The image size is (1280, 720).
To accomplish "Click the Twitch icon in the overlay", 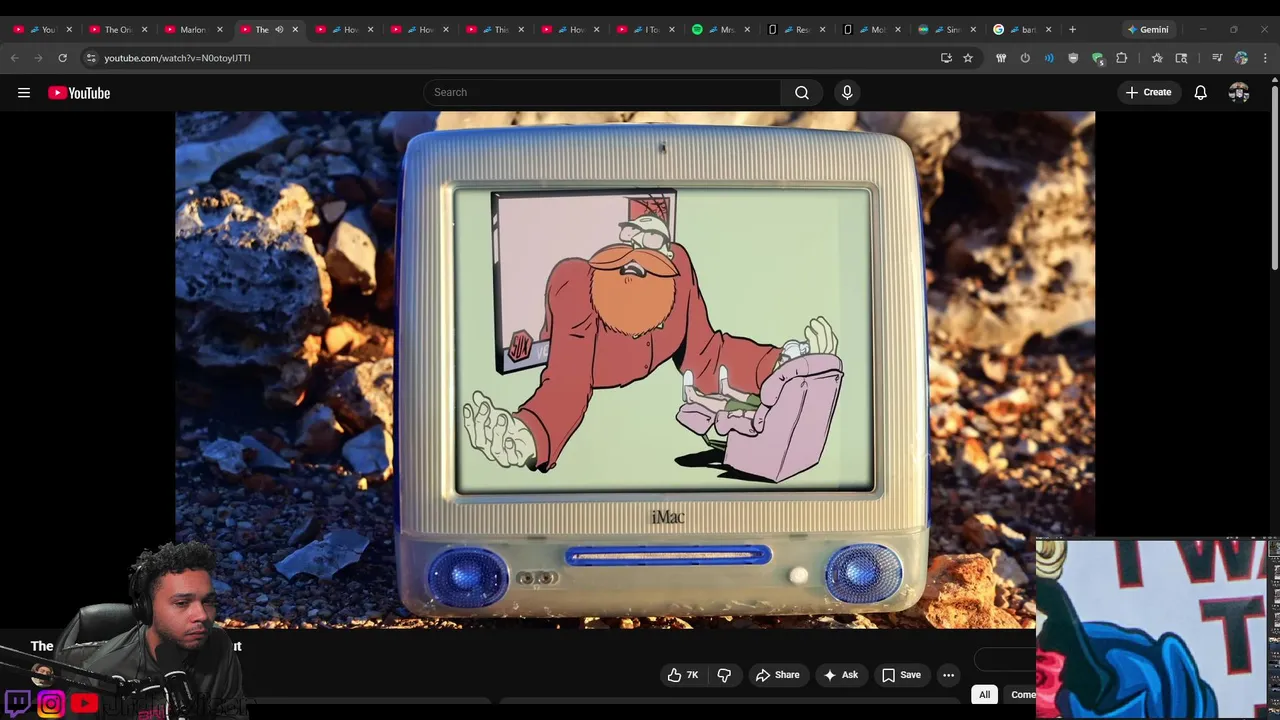I will click(x=17, y=703).
